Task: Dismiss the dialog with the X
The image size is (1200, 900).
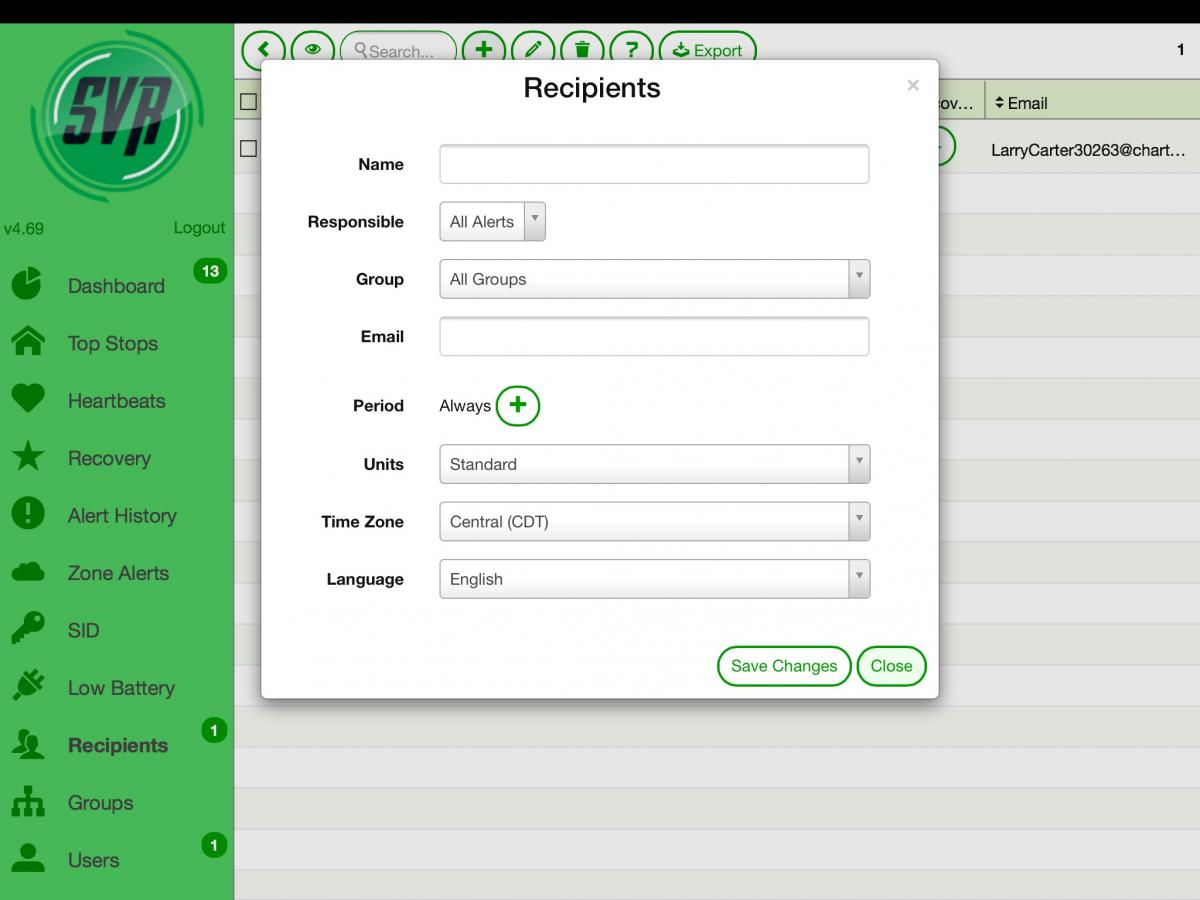Action: tap(912, 86)
